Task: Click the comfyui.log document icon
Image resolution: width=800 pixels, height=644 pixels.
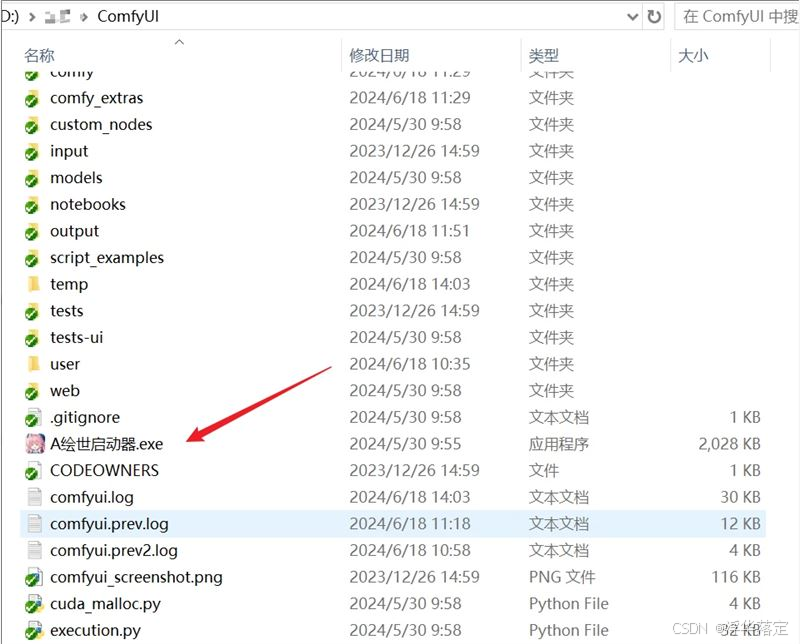Action: pyautogui.click(x=34, y=497)
